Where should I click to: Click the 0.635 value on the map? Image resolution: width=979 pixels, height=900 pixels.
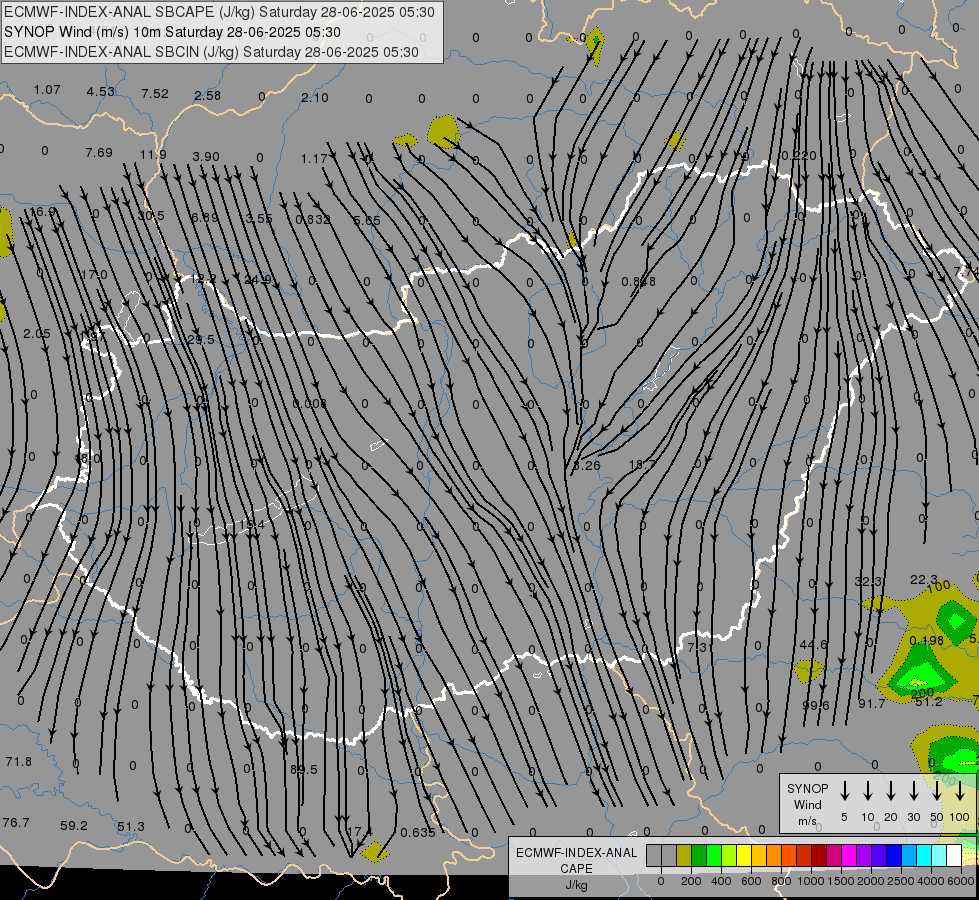coord(418,833)
